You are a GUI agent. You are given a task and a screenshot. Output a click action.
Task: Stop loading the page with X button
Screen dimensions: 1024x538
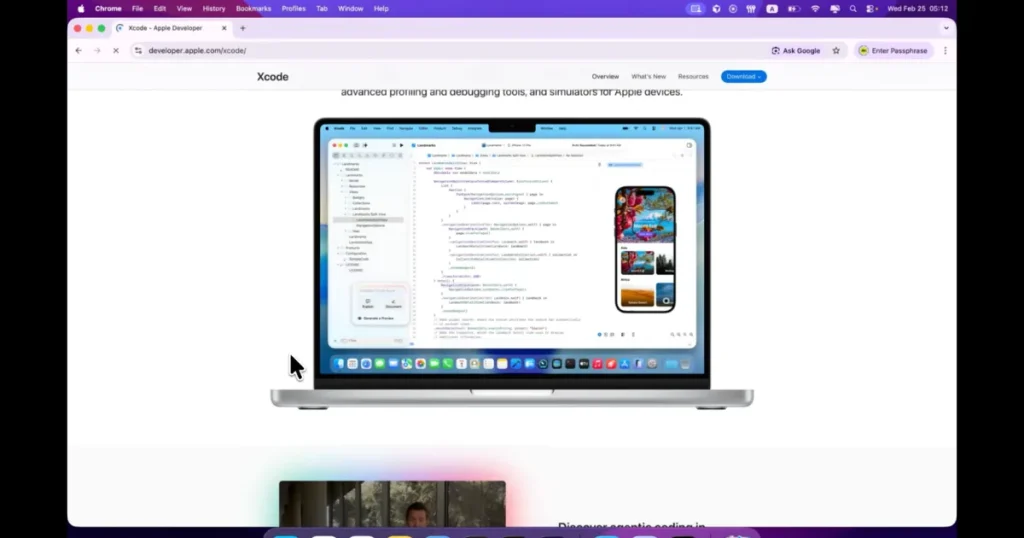[116, 50]
